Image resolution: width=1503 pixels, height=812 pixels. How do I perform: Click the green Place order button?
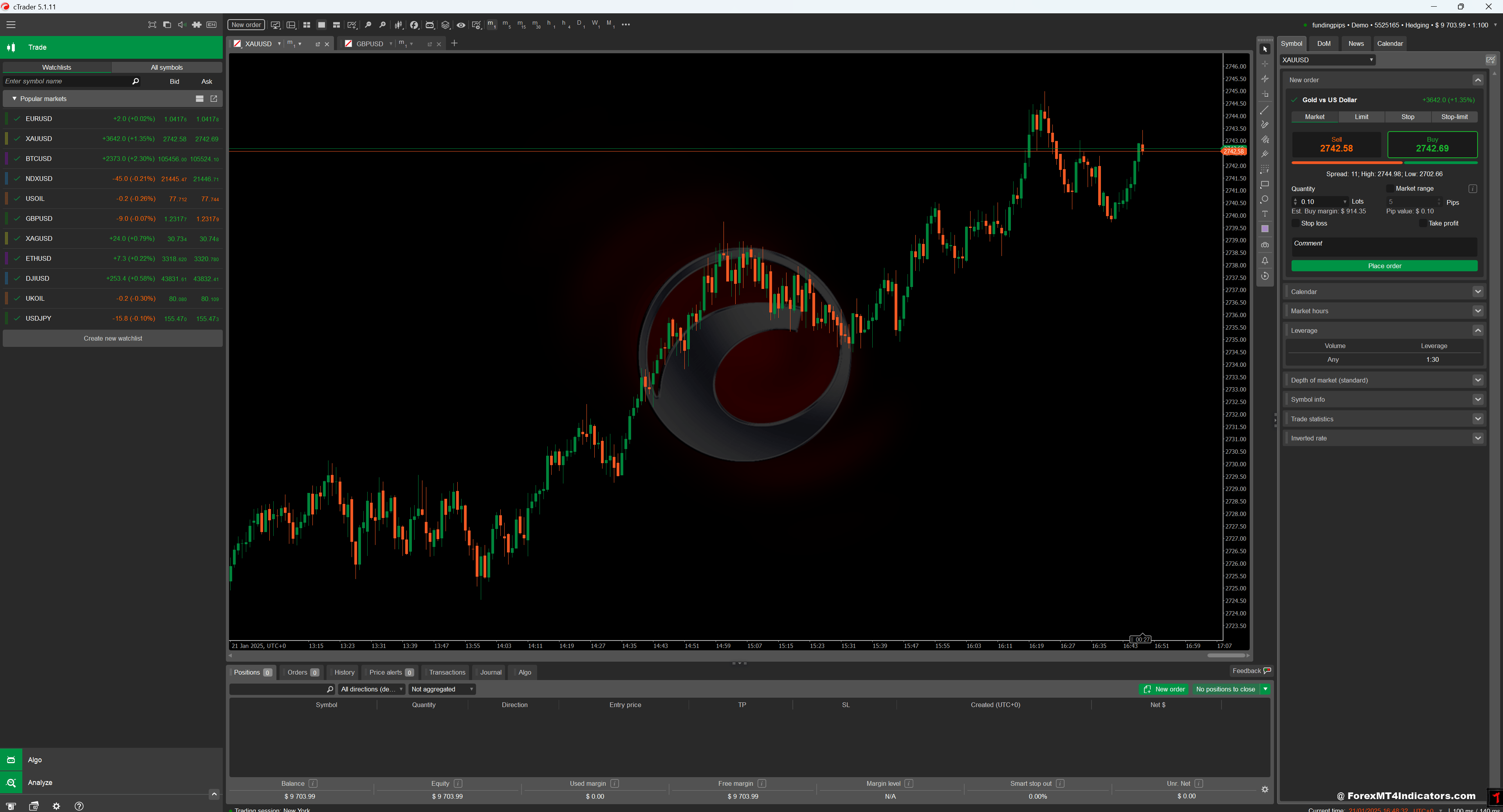click(1384, 265)
